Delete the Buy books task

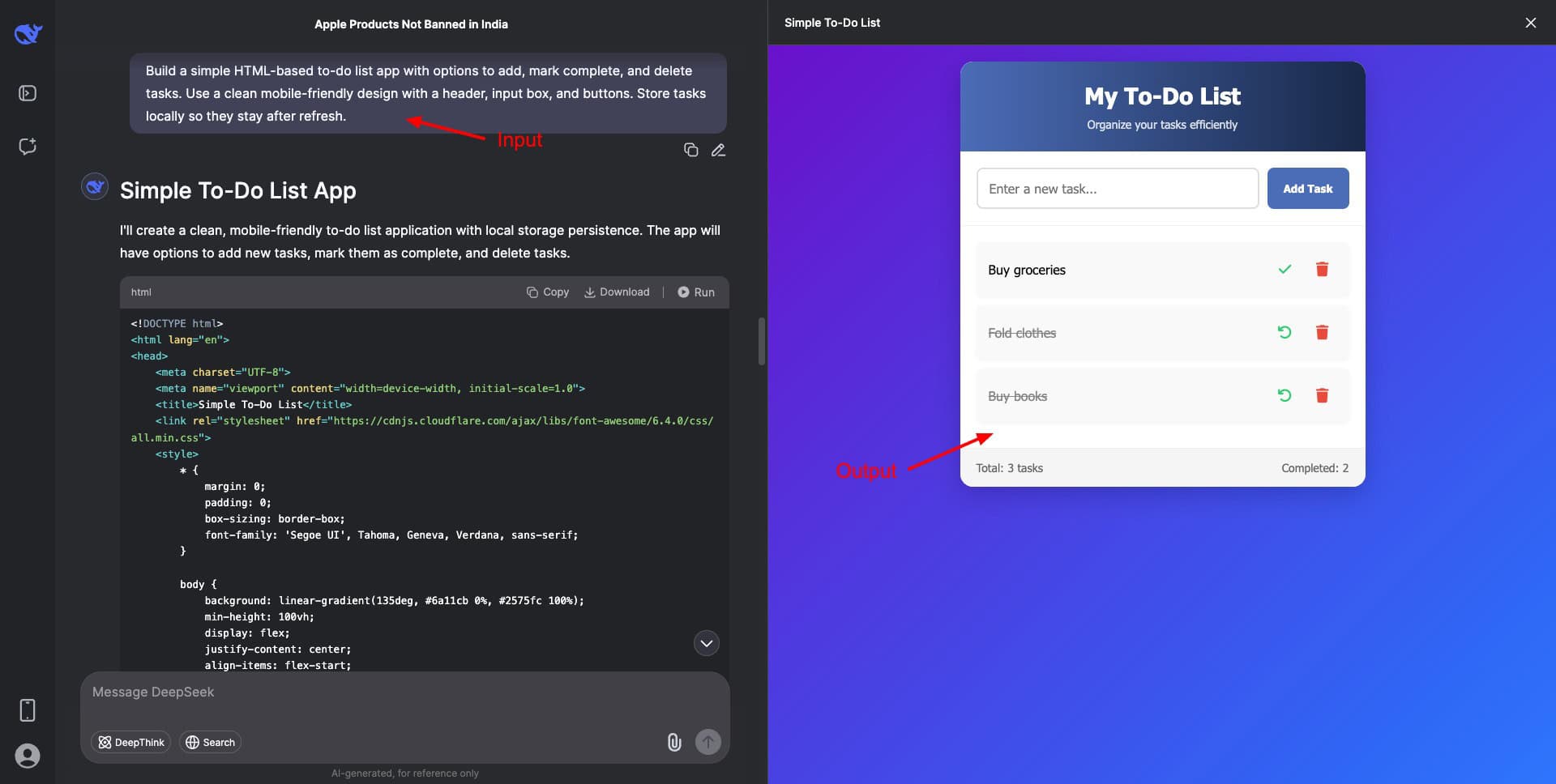(x=1322, y=396)
